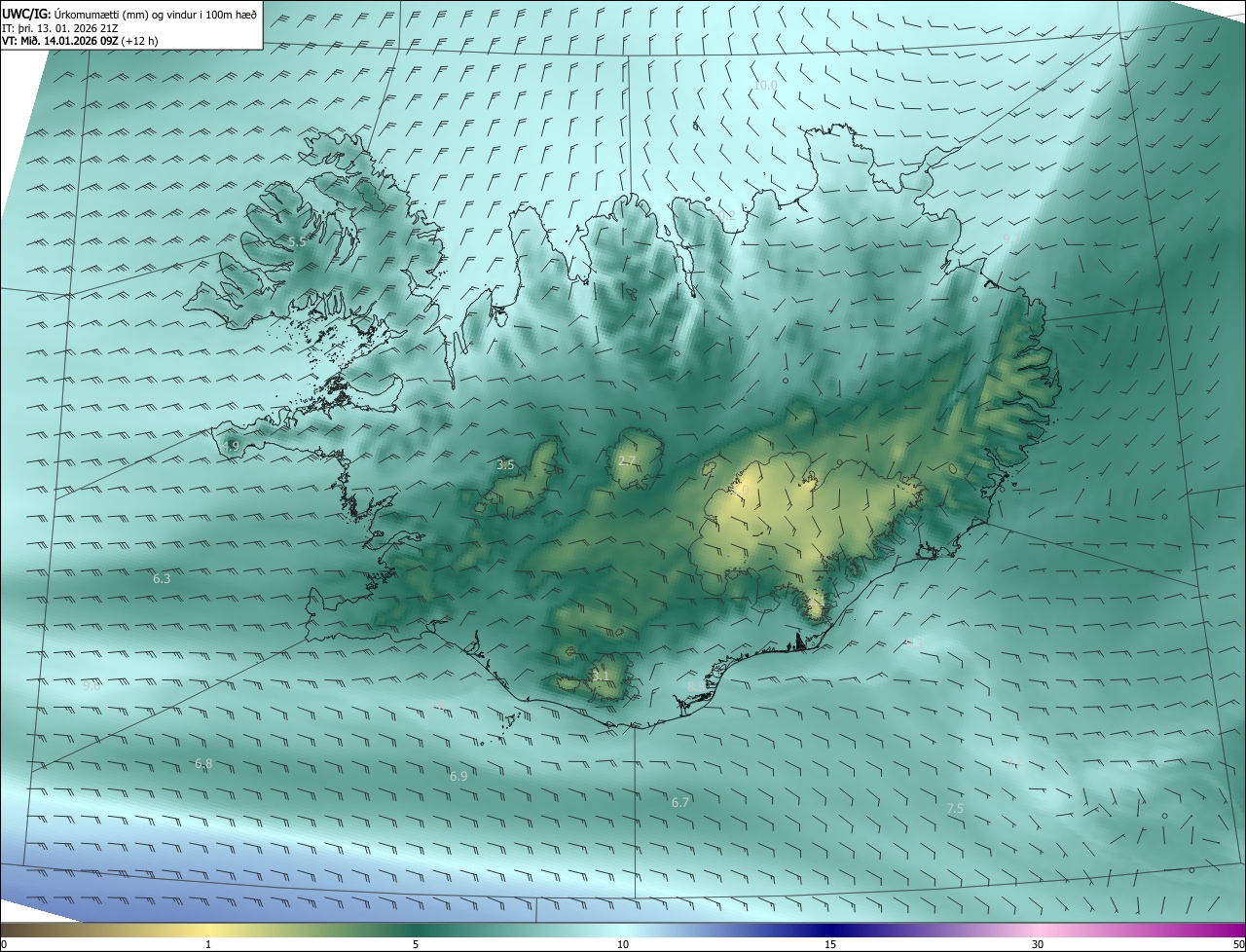This screenshot has height=952, width=1246.
Task: Click the 2.7 value label on the glacier
Action: pyautogui.click(x=627, y=460)
